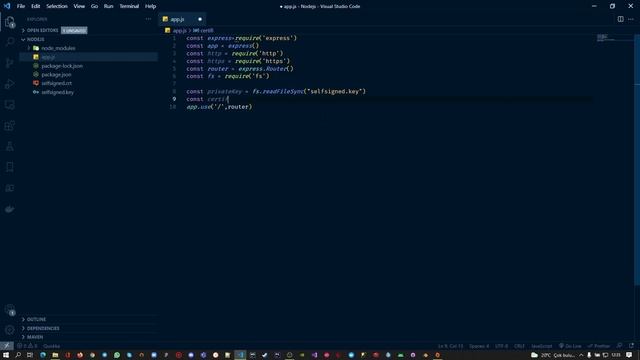Open the Run and Debug view
The height and width of the screenshot is (360, 640).
[x=9, y=84]
